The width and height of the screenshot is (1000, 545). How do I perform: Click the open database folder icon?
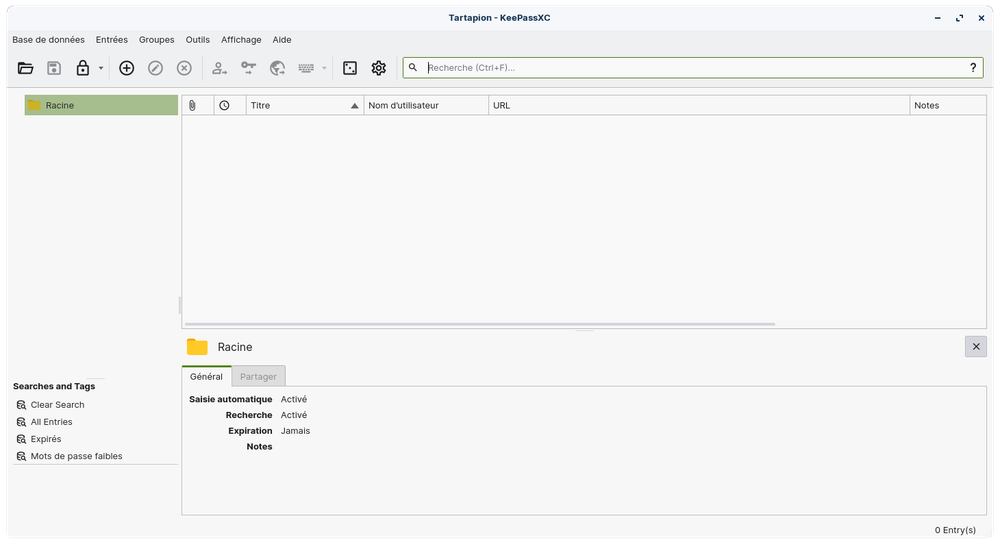coord(26,68)
